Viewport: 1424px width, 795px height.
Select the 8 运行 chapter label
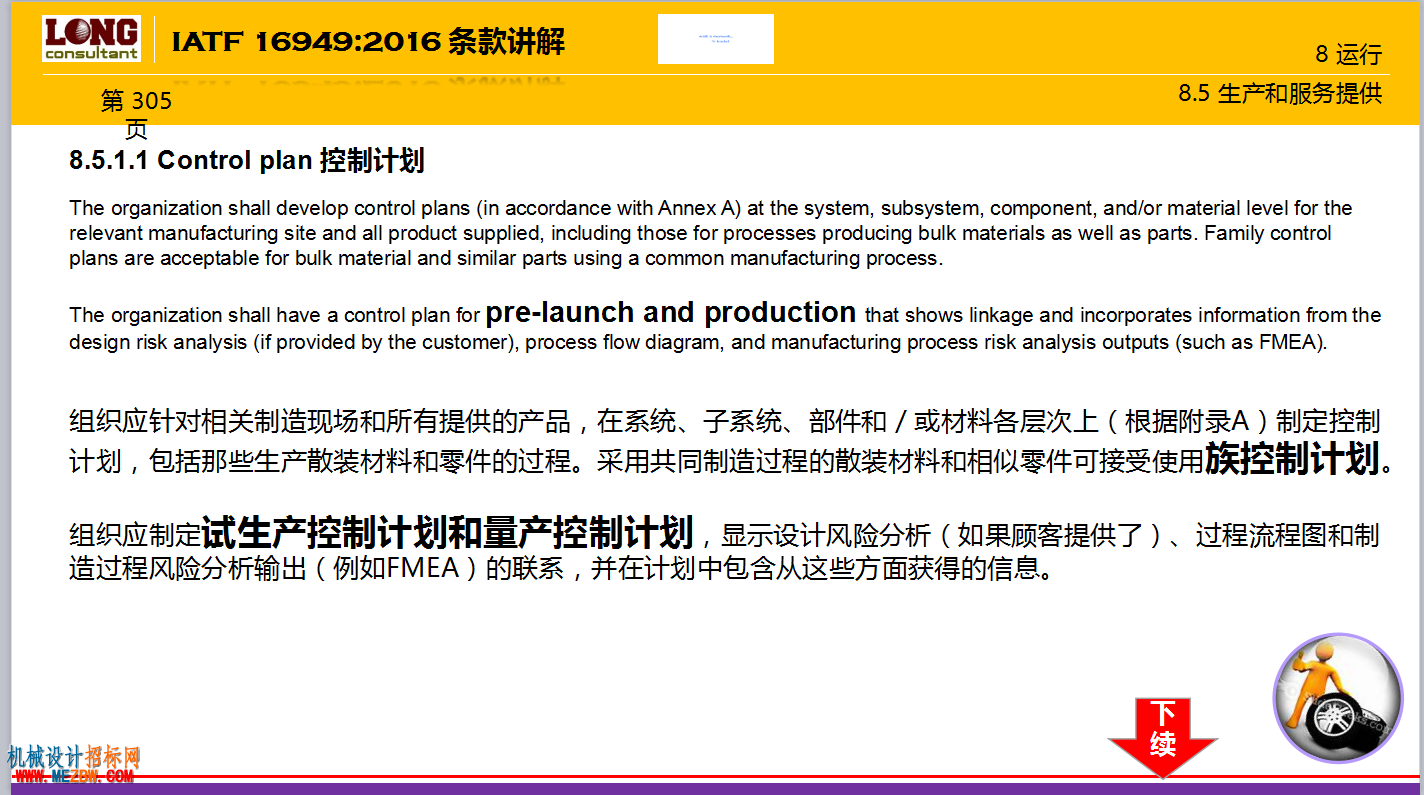point(1348,55)
